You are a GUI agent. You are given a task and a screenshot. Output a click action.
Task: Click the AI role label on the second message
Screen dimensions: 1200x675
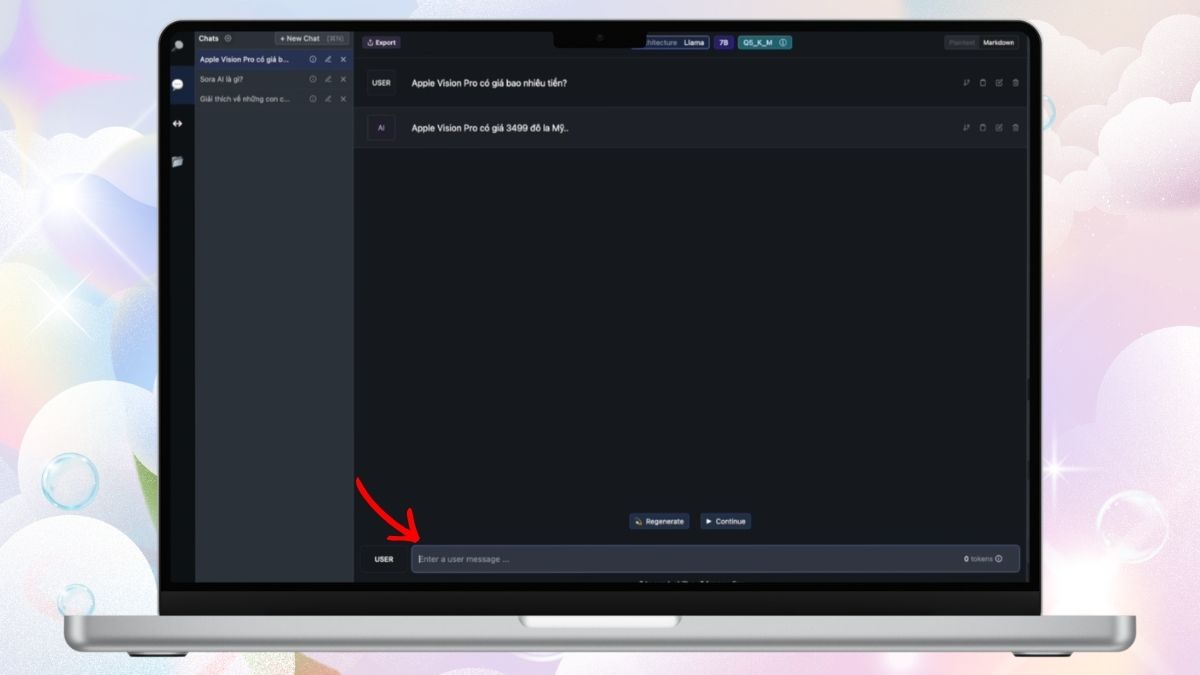pyautogui.click(x=381, y=128)
